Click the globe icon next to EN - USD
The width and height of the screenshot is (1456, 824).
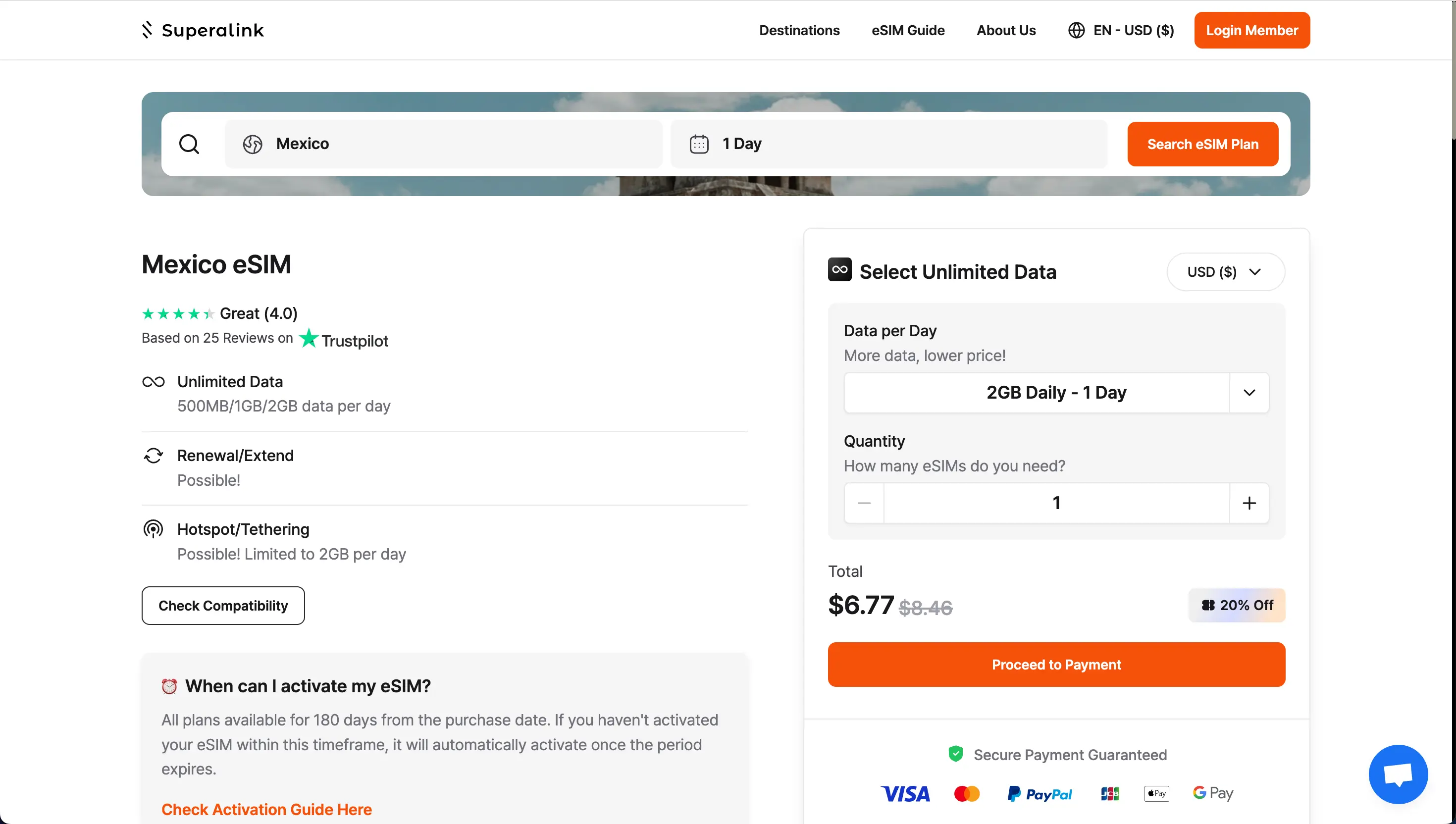point(1077,30)
